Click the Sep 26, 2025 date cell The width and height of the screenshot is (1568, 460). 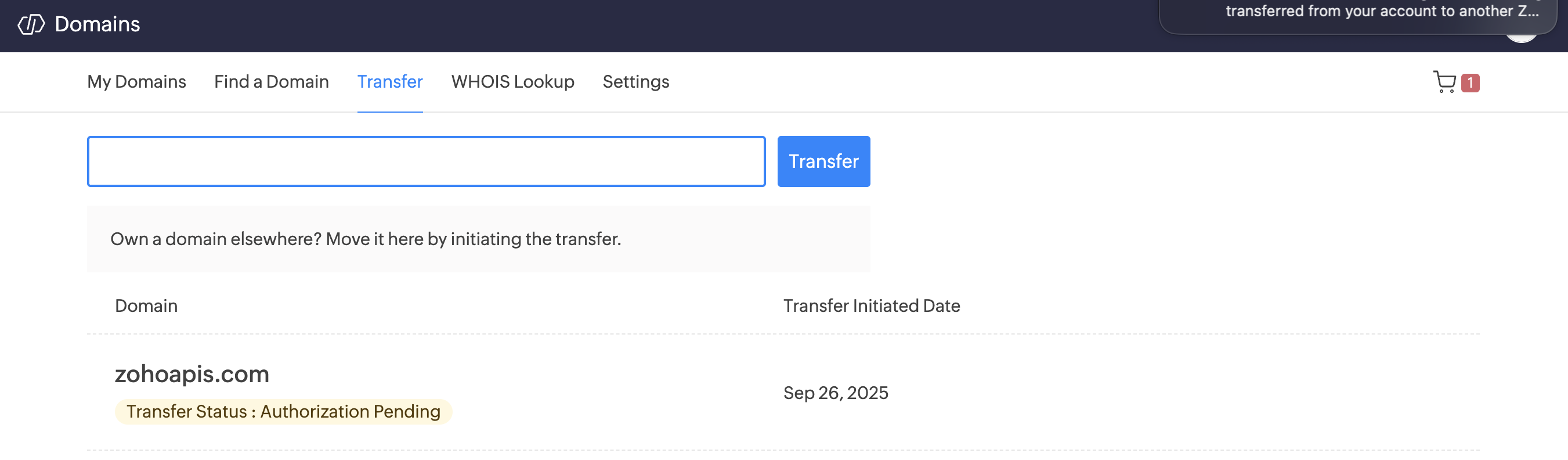click(x=835, y=393)
